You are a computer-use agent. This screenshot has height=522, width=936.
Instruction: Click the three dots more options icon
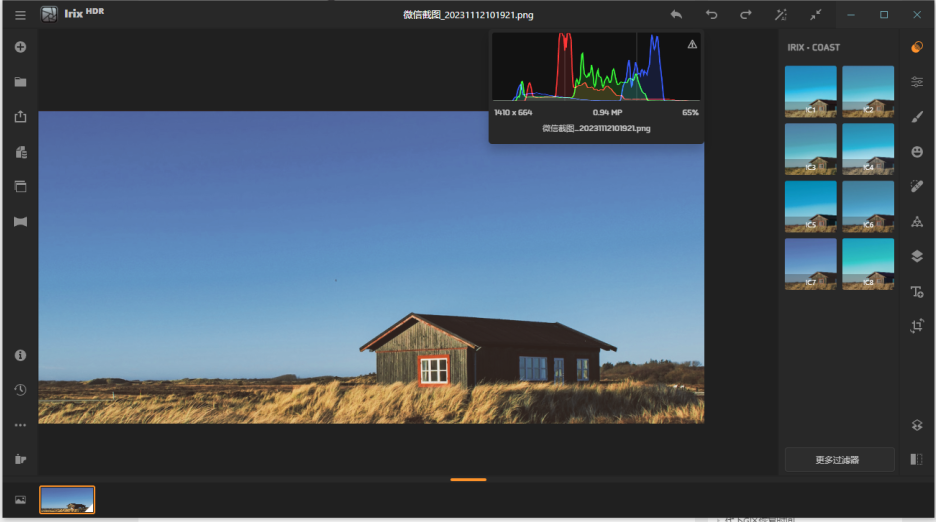(x=20, y=425)
